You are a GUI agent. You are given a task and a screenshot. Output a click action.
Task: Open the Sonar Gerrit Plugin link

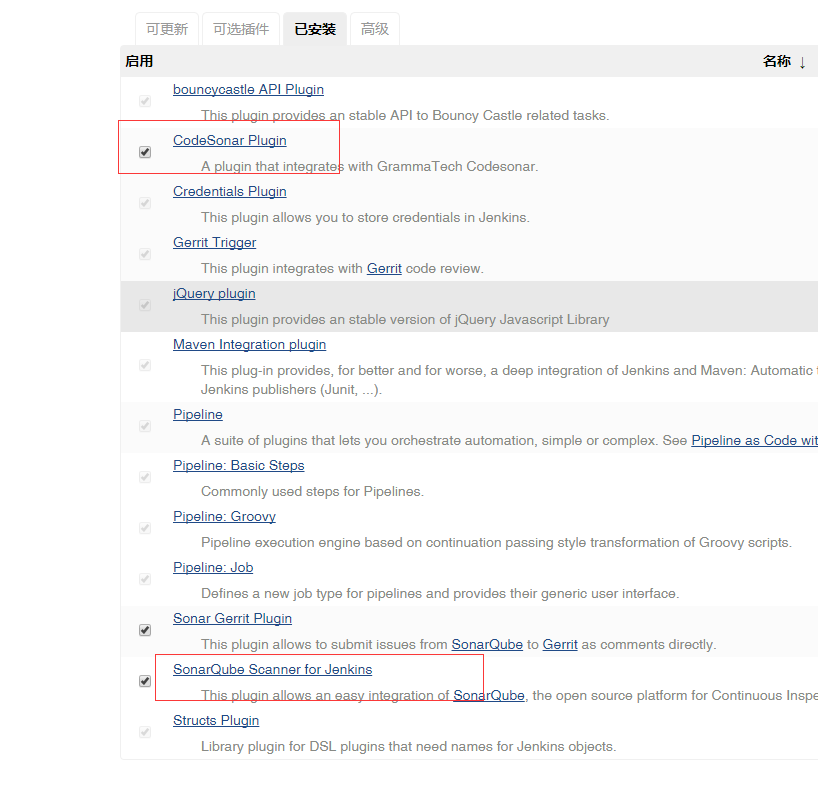[x=232, y=619]
